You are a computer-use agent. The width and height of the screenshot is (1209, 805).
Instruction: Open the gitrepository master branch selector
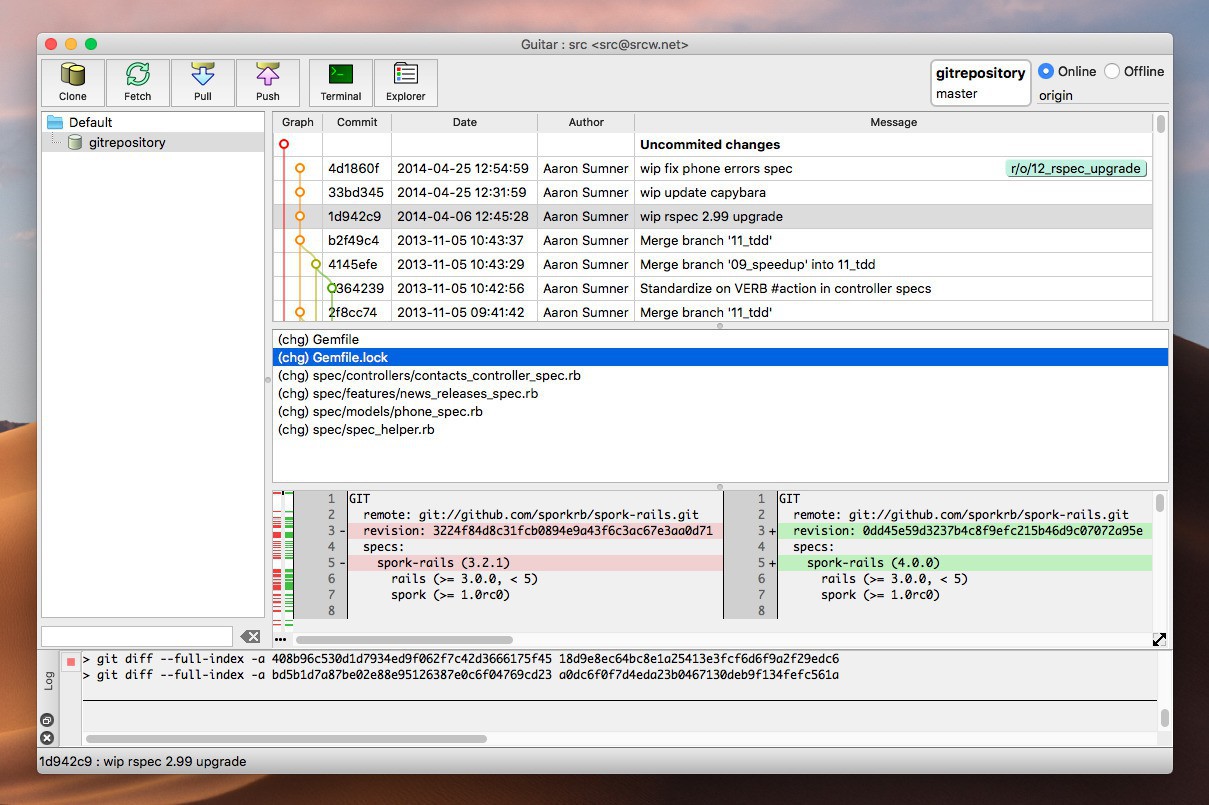coord(980,83)
